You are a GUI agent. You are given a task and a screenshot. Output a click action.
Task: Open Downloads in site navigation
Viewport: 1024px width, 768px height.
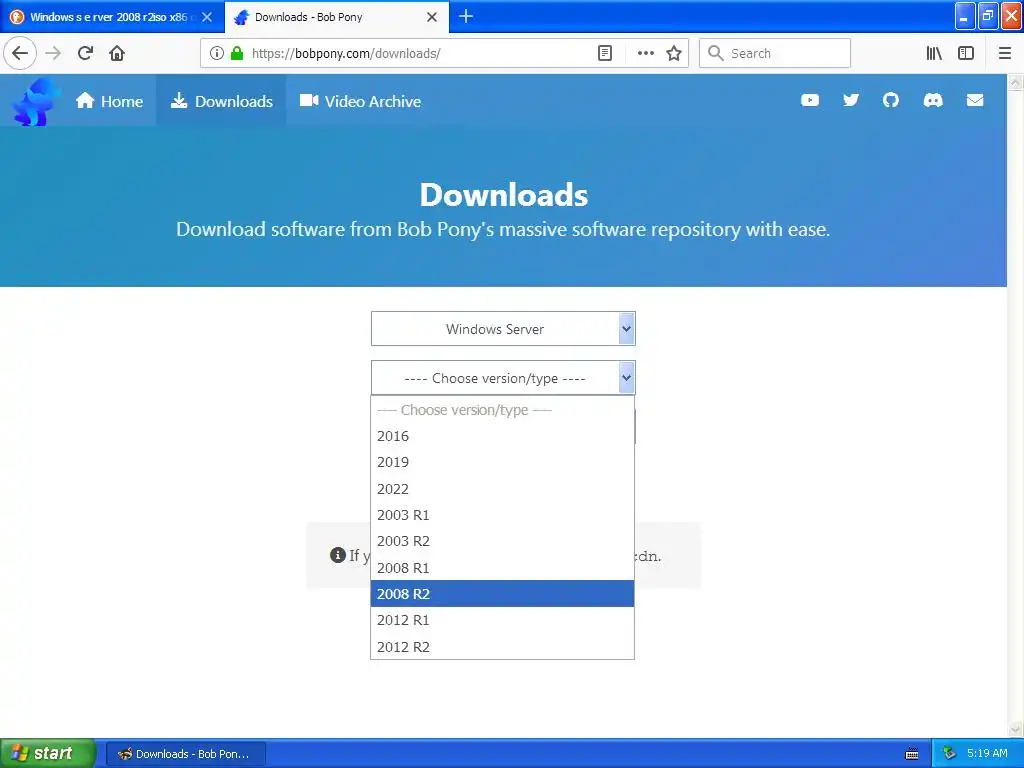click(x=221, y=101)
